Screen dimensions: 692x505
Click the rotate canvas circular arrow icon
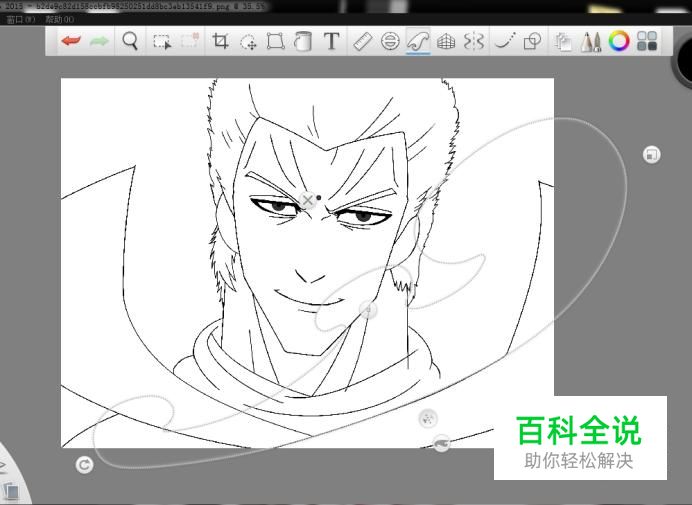(84, 465)
